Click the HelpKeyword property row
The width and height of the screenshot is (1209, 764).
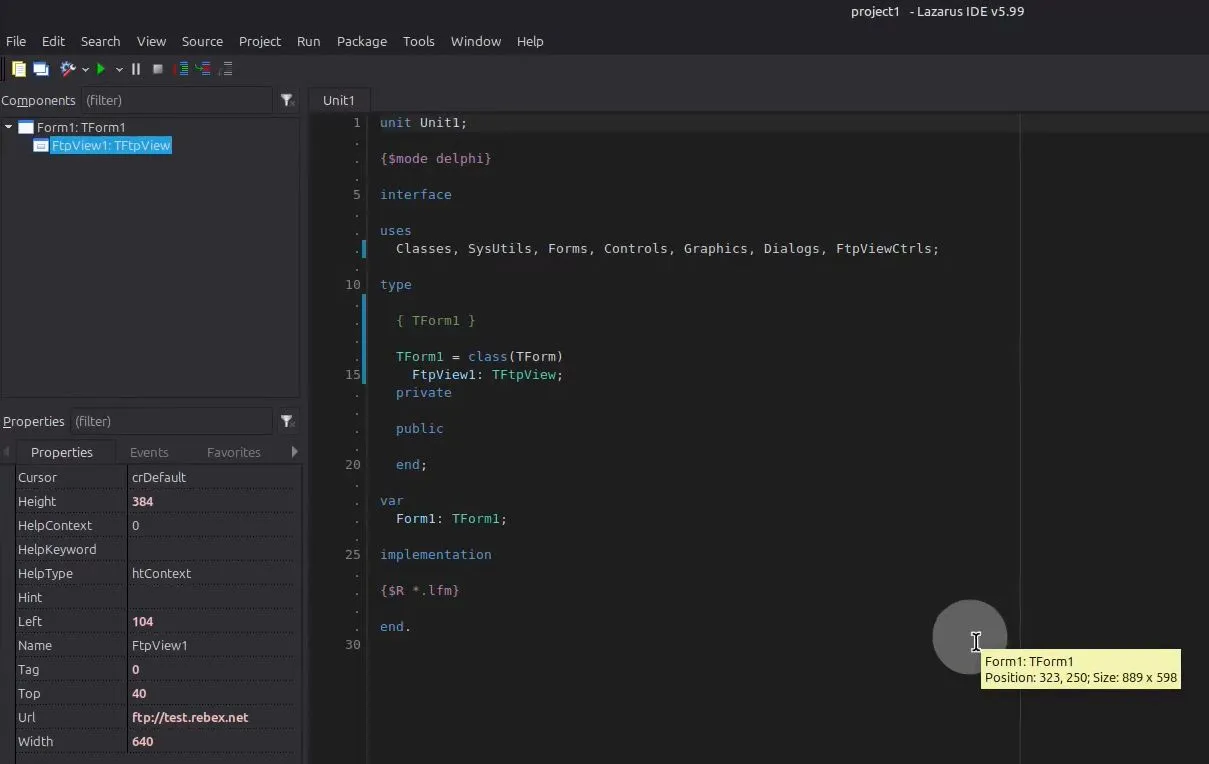pos(157,549)
